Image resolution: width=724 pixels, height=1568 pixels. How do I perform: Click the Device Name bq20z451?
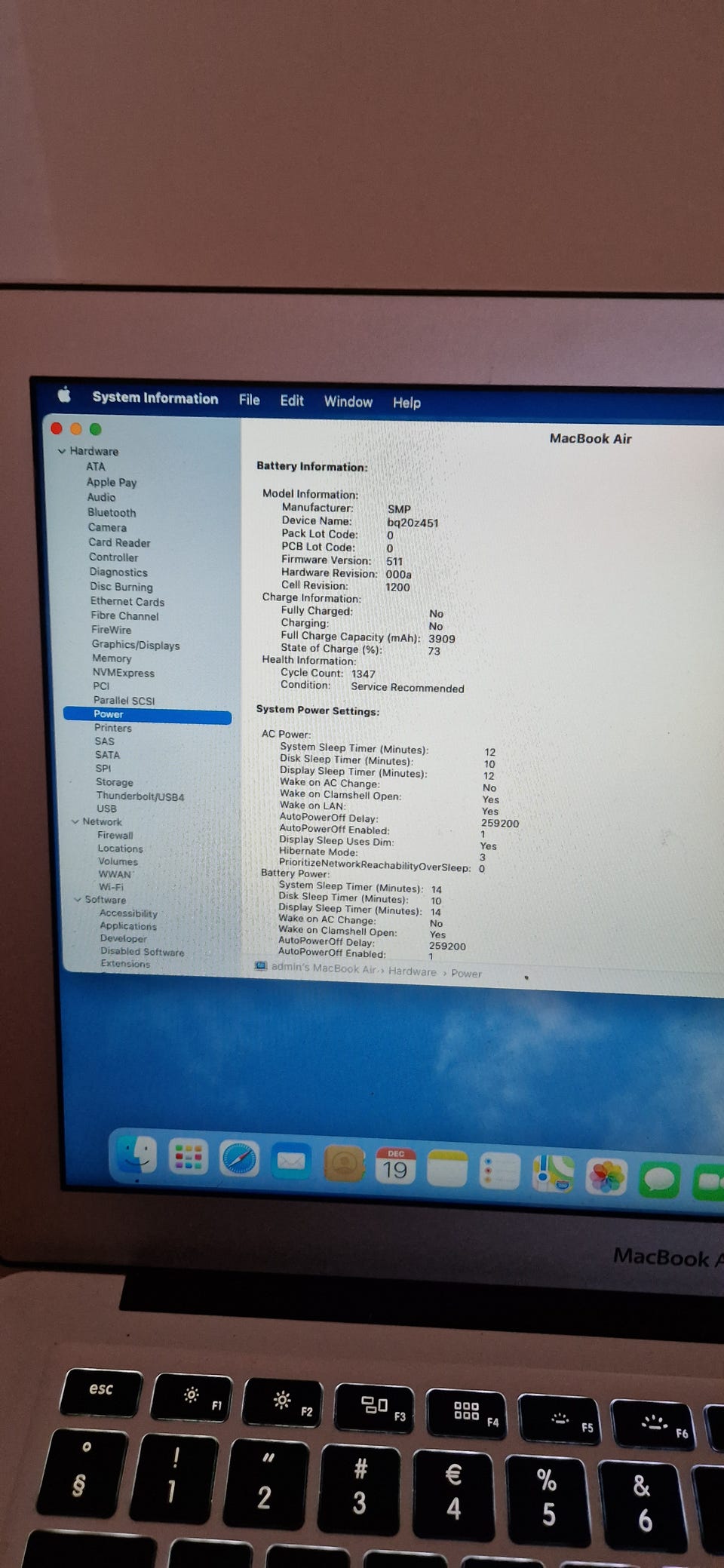[x=413, y=523]
